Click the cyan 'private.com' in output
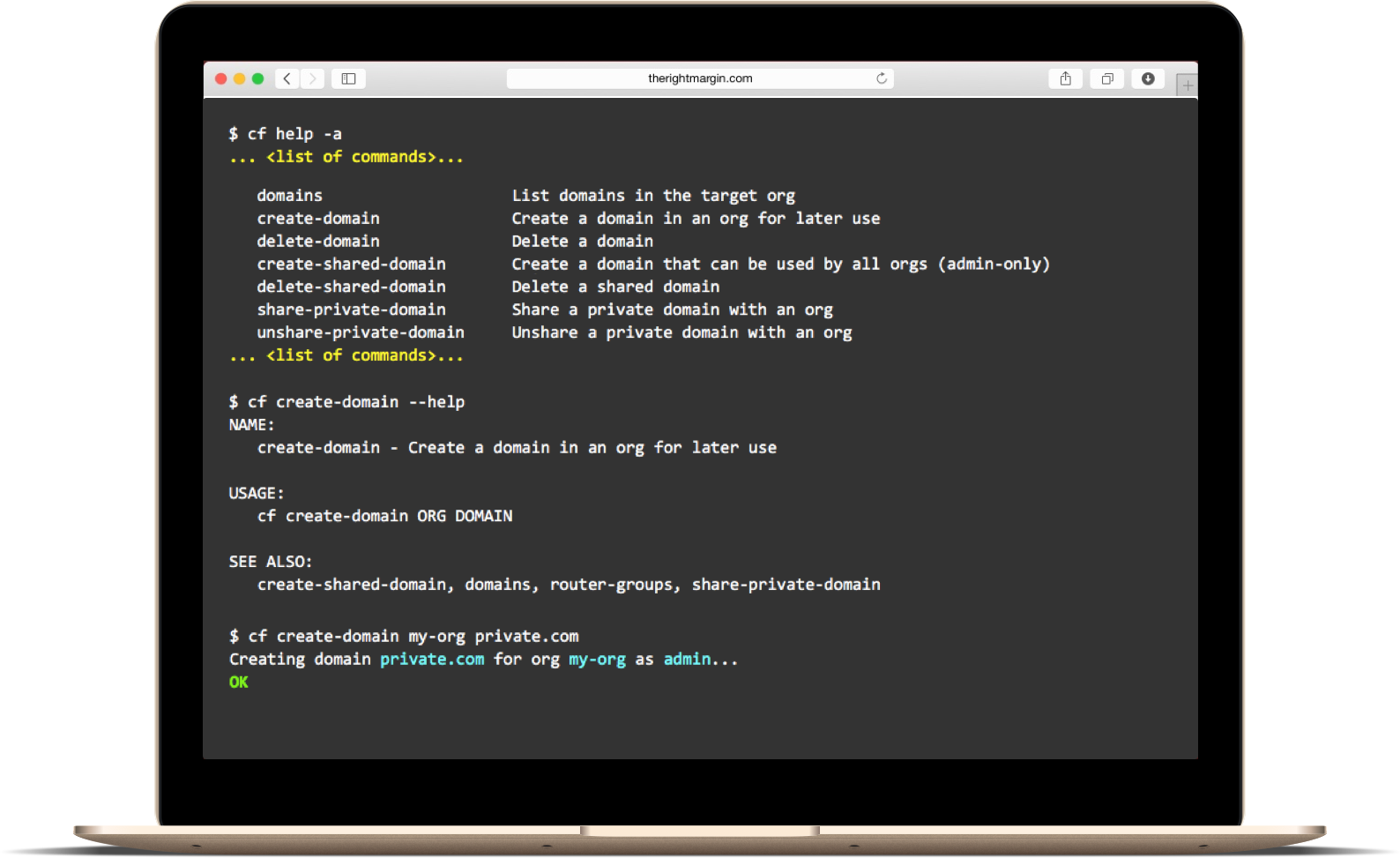Image resolution: width=1400 pixels, height=858 pixels. [432, 660]
